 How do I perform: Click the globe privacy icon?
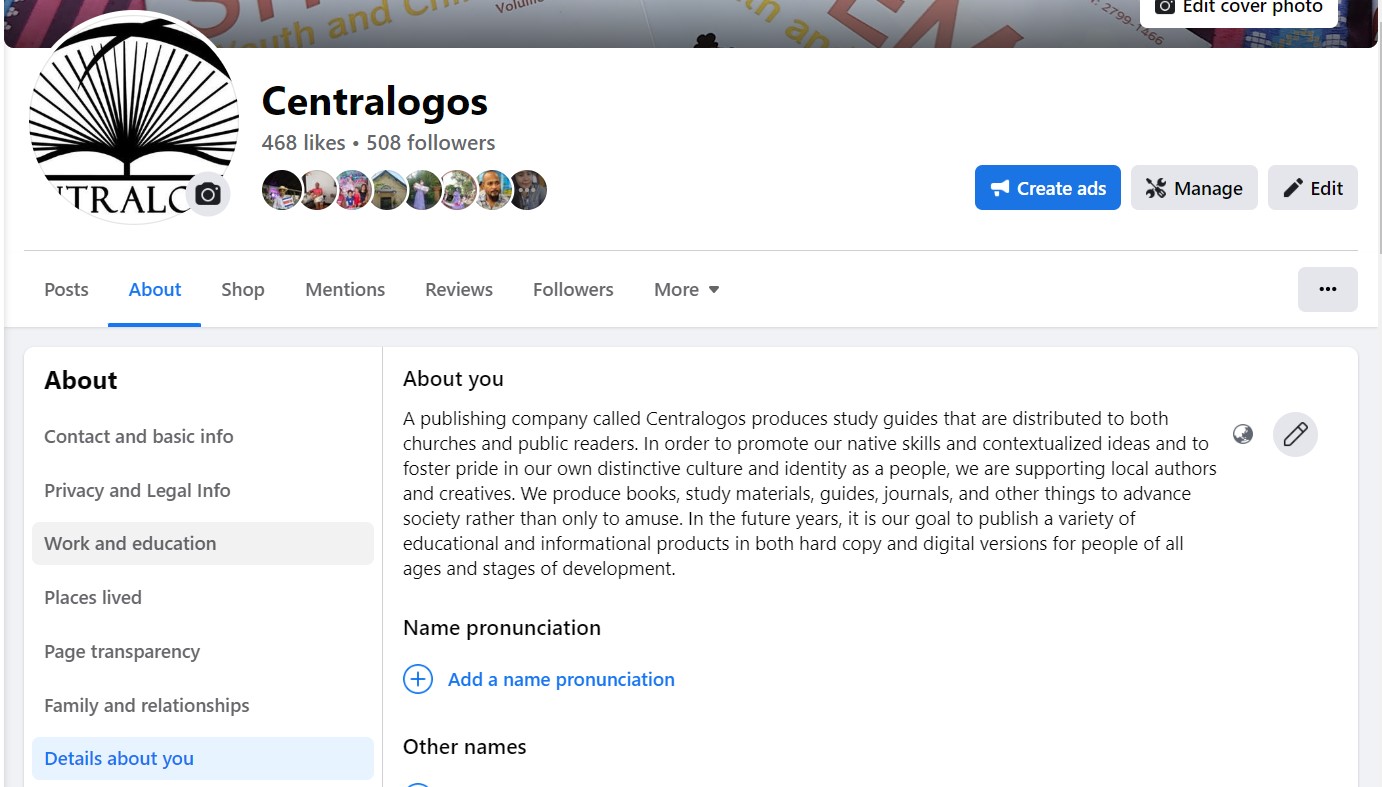pyautogui.click(x=1243, y=435)
